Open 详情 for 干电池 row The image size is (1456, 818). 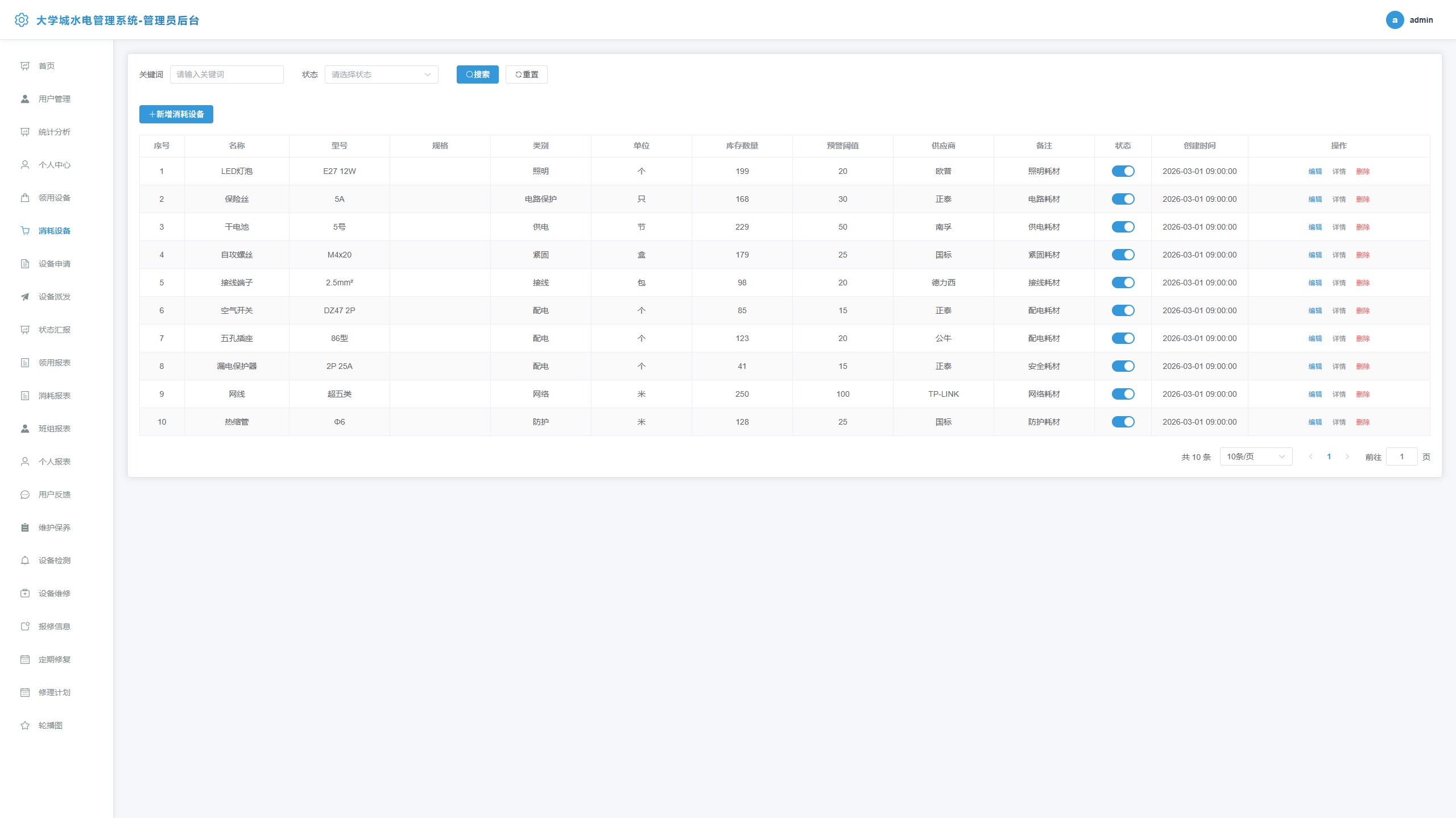click(x=1339, y=227)
